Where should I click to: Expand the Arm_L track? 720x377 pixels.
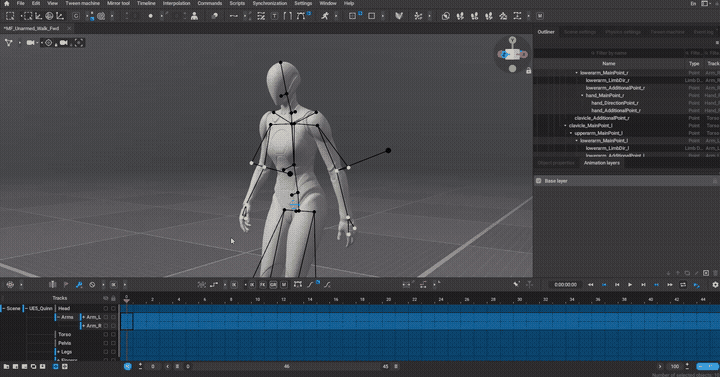pyautogui.click(x=84, y=317)
